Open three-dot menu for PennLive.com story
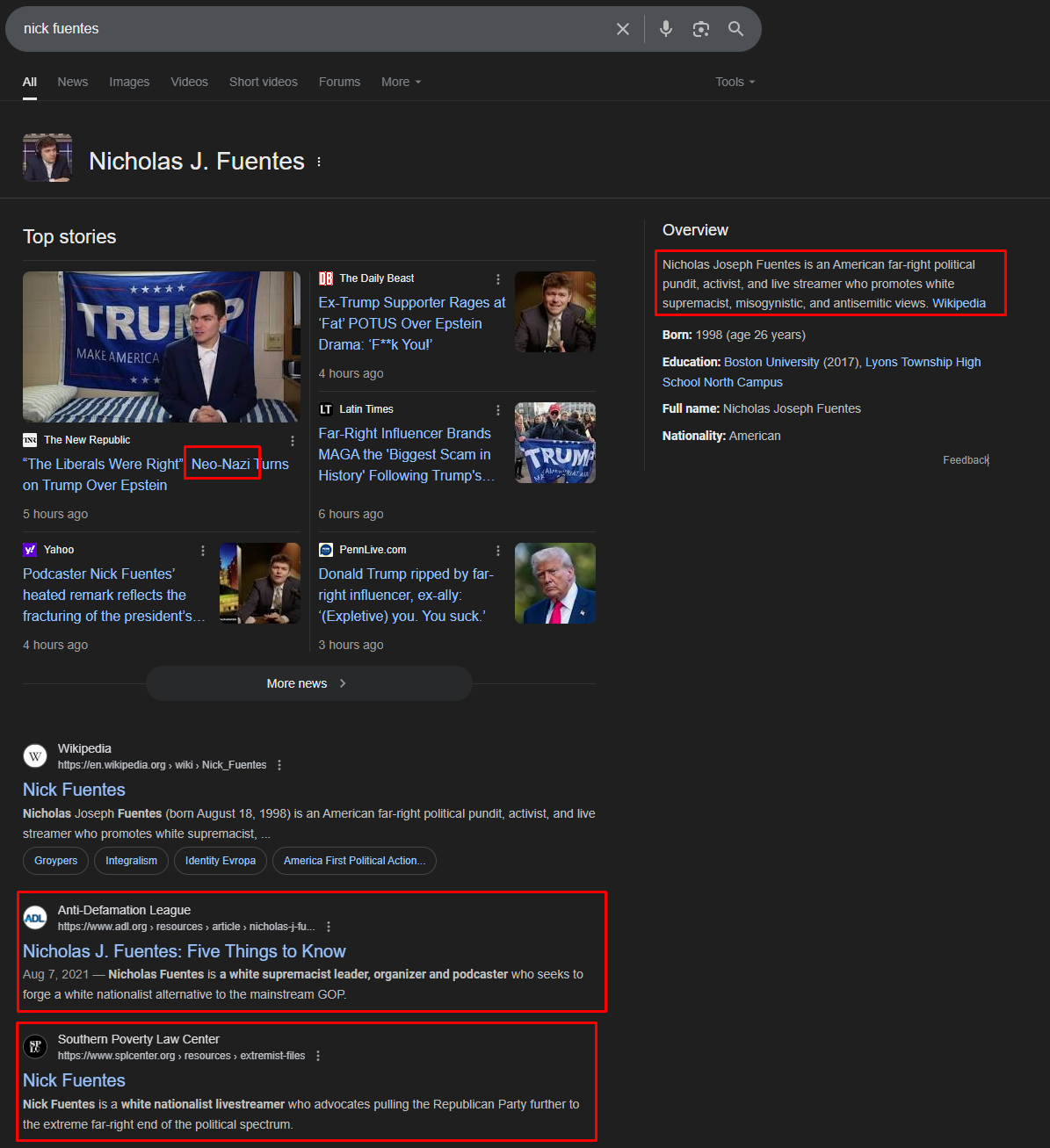 [x=498, y=550]
